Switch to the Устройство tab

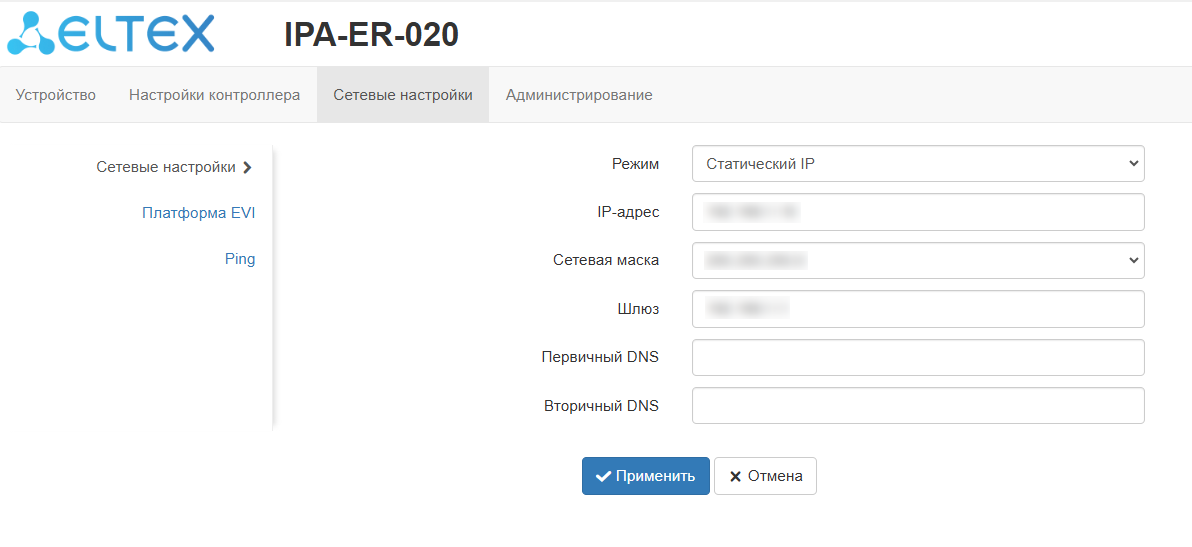point(56,95)
